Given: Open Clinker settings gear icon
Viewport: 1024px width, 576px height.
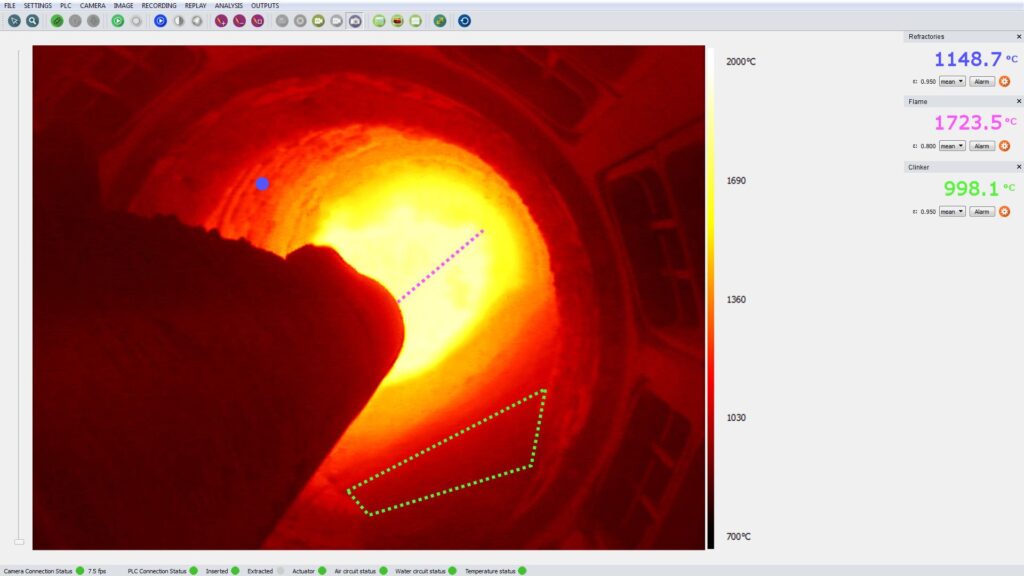Looking at the screenshot, I should [x=1004, y=212].
